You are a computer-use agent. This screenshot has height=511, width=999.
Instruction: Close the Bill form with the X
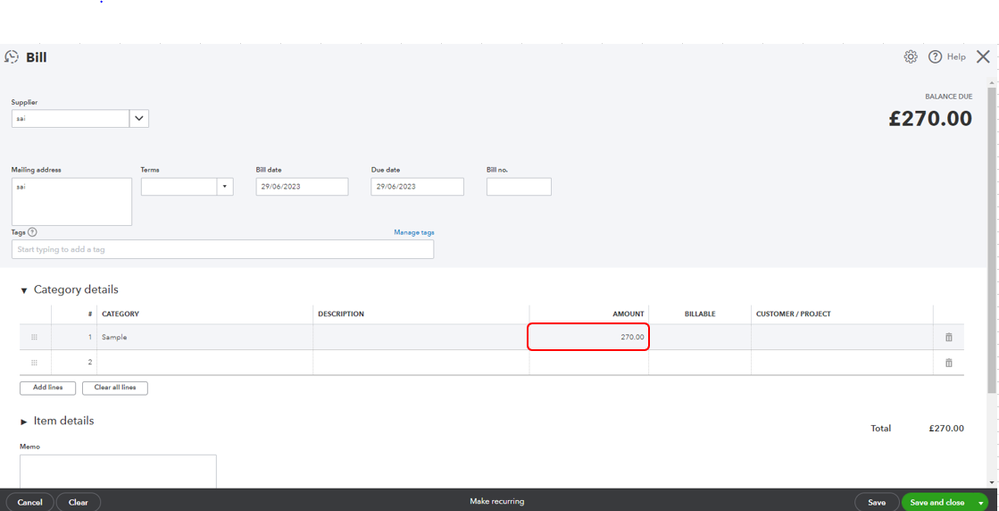tap(983, 57)
